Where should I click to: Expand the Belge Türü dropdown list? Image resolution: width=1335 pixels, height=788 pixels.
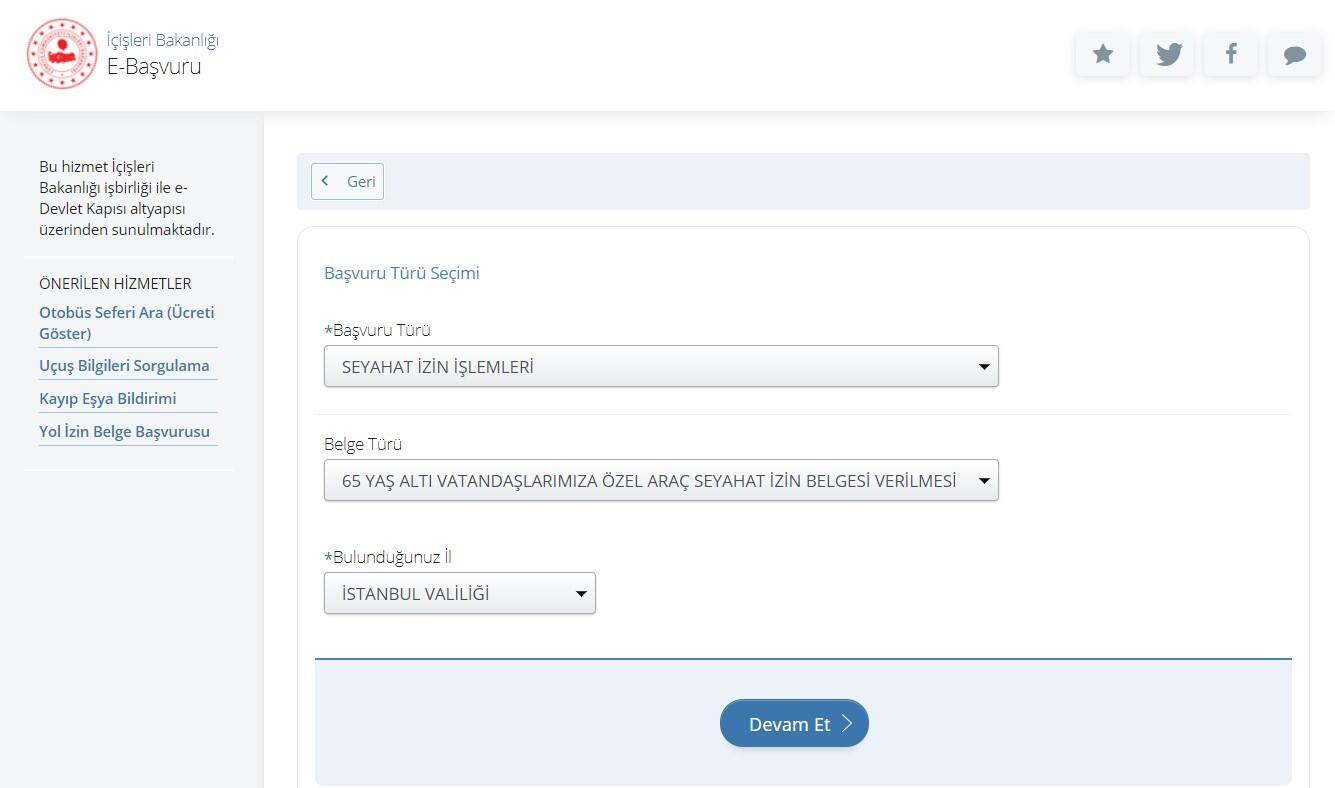[661, 481]
